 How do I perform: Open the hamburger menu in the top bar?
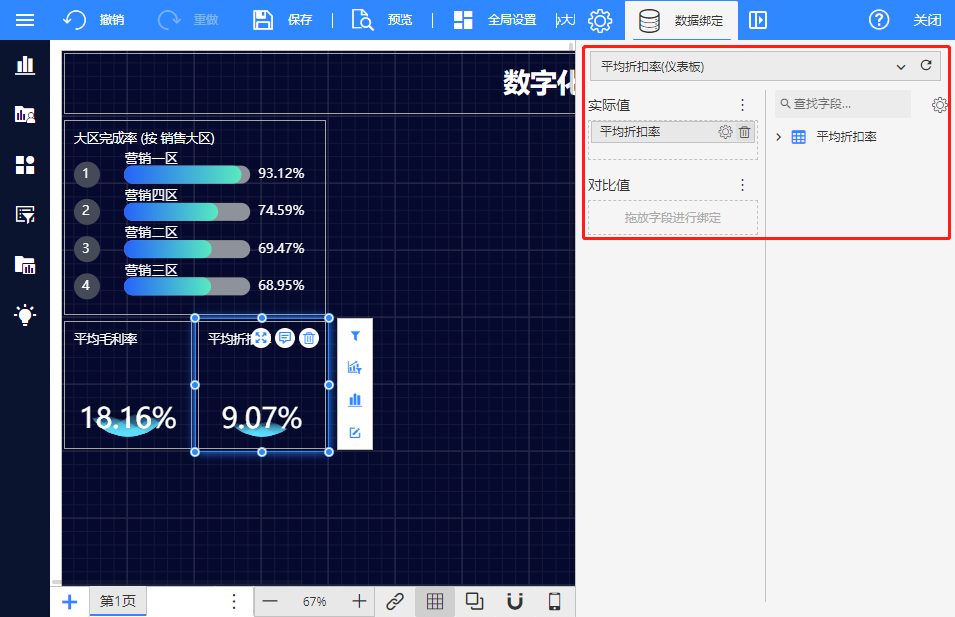pyautogui.click(x=25, y=20)
